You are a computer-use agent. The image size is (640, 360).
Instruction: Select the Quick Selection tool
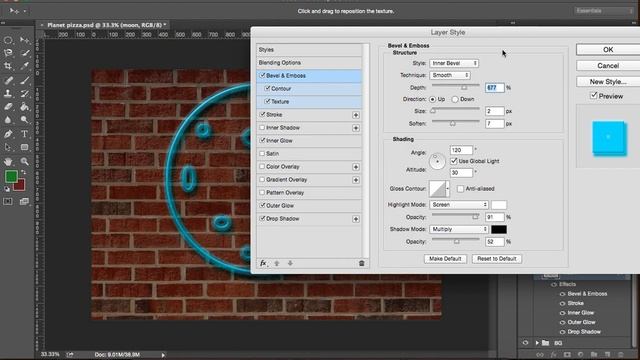pos(24,53)
